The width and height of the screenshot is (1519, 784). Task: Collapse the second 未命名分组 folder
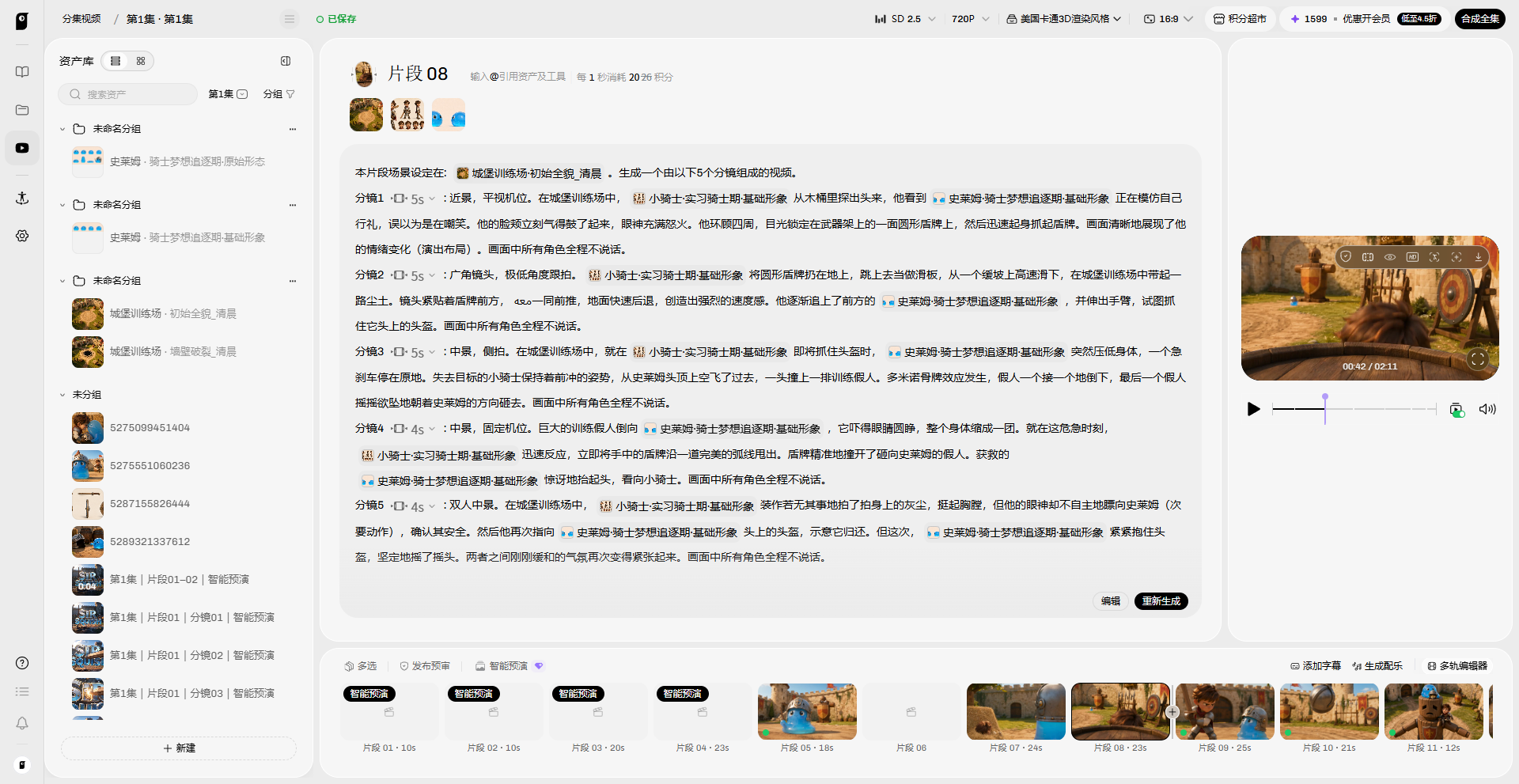click(63, 205)
